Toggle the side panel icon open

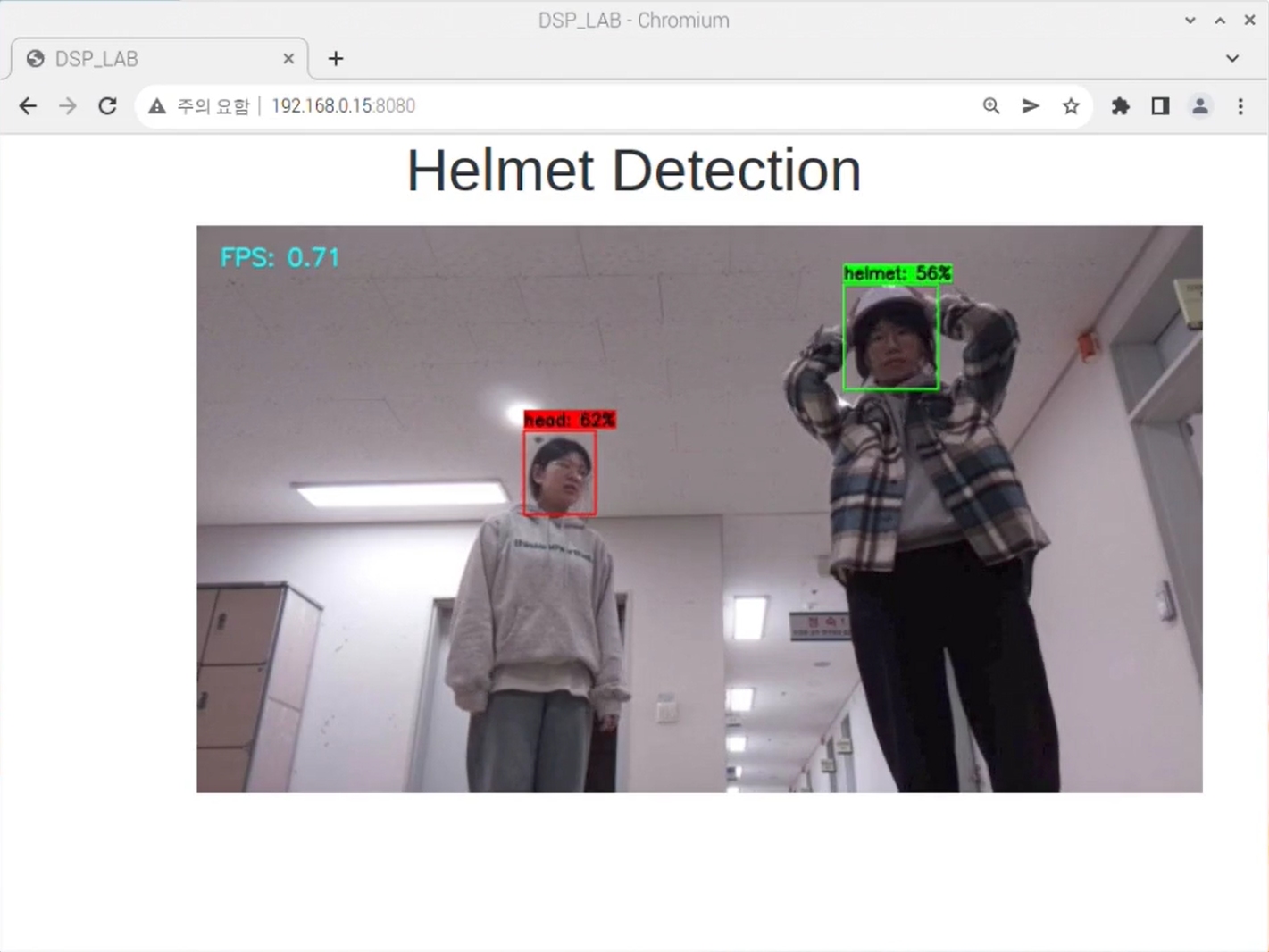pyautogui.click(x=1159, y=105)
